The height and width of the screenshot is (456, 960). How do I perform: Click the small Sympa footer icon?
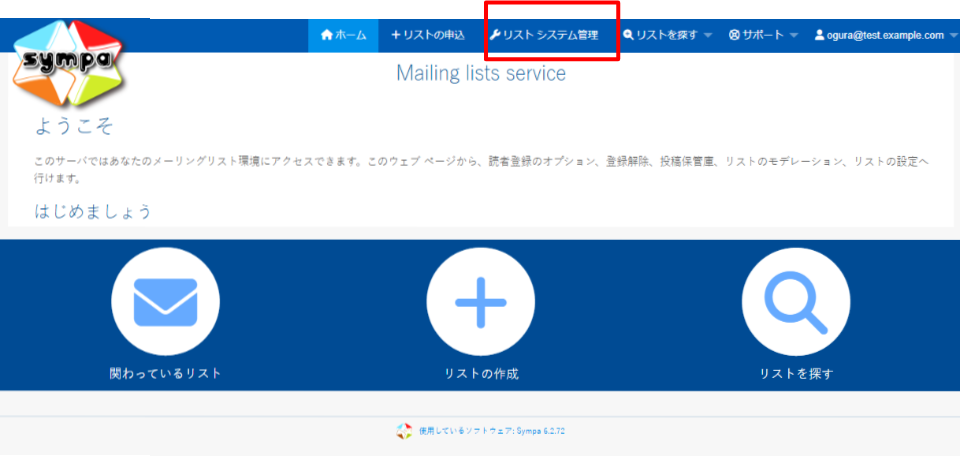tap(403, 431)
